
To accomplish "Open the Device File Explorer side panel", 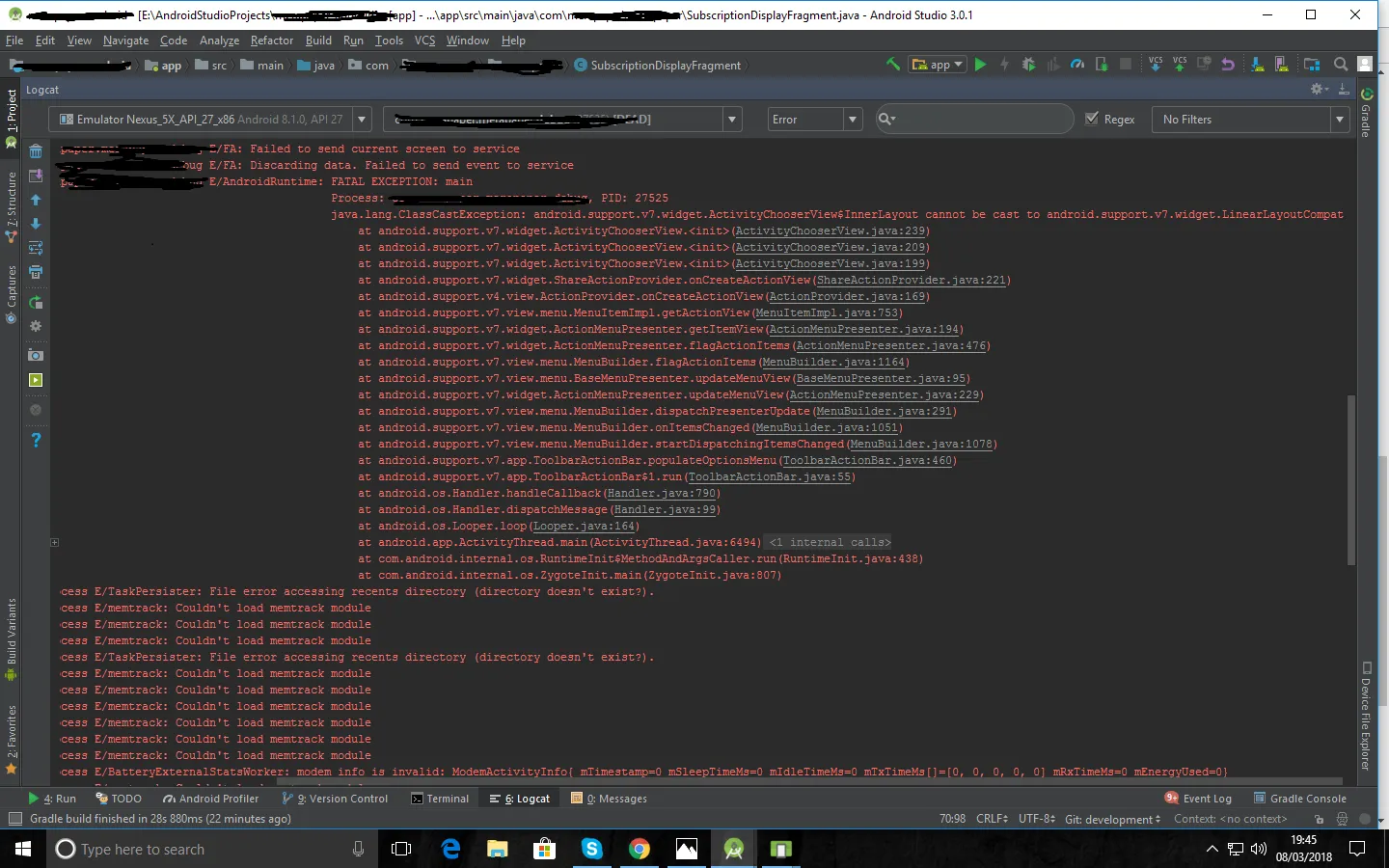I will click(1367, 716).
